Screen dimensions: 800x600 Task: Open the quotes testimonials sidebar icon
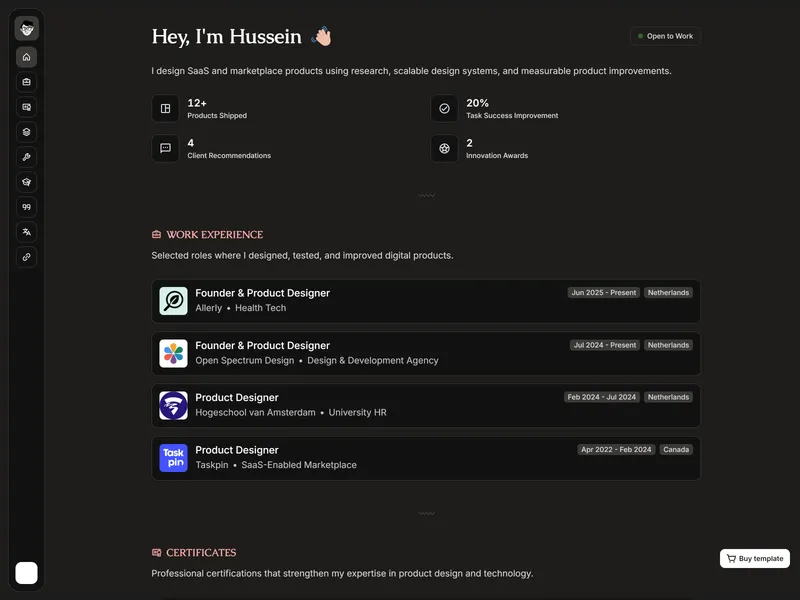pos(27,207)
